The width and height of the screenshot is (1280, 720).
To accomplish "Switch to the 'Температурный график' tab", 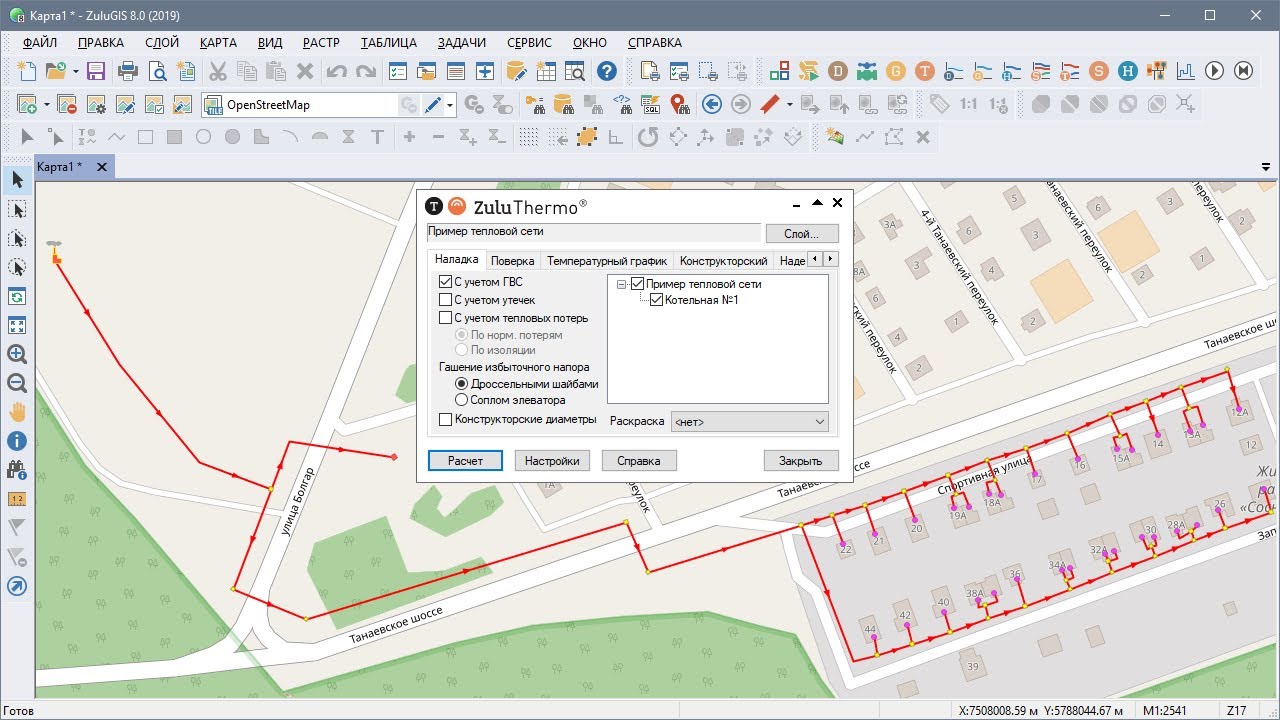I will click(607, 261).
